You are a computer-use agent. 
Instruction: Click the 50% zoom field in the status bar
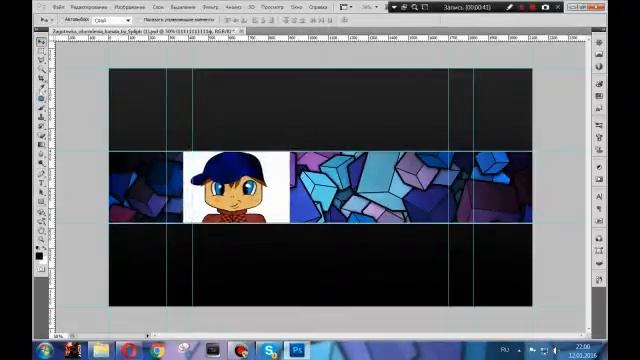point(59,336)
